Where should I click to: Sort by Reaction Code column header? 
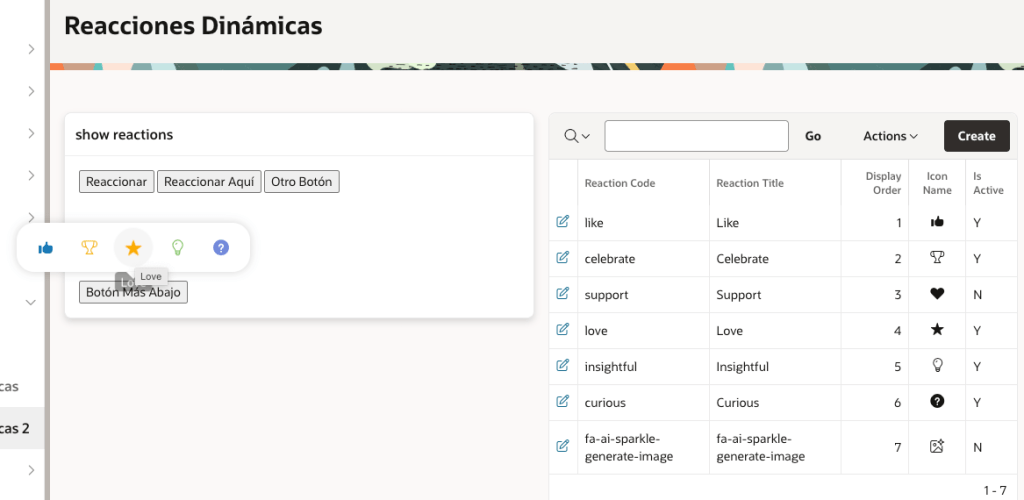point(620,183)
